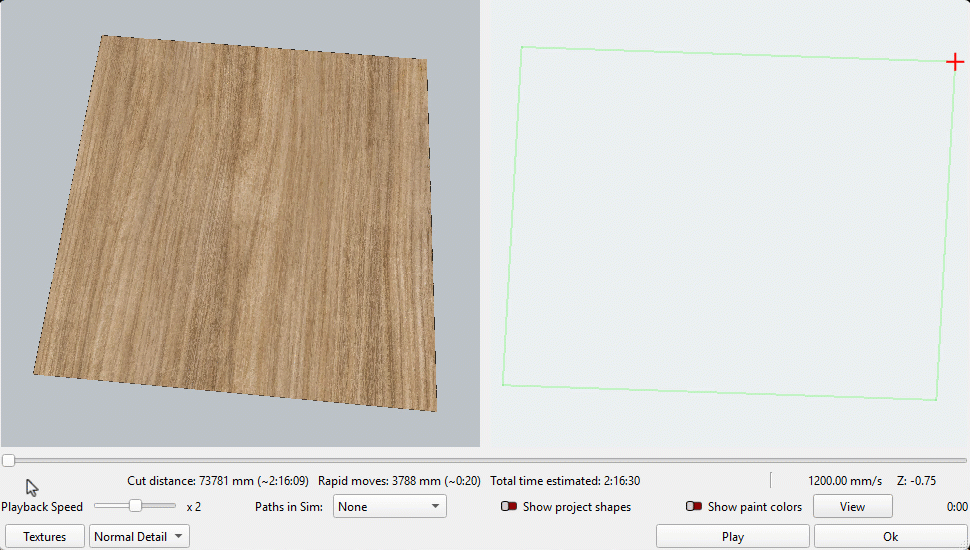Click the Textures button
Screen dimensions: 970x550
coord(45,537)
